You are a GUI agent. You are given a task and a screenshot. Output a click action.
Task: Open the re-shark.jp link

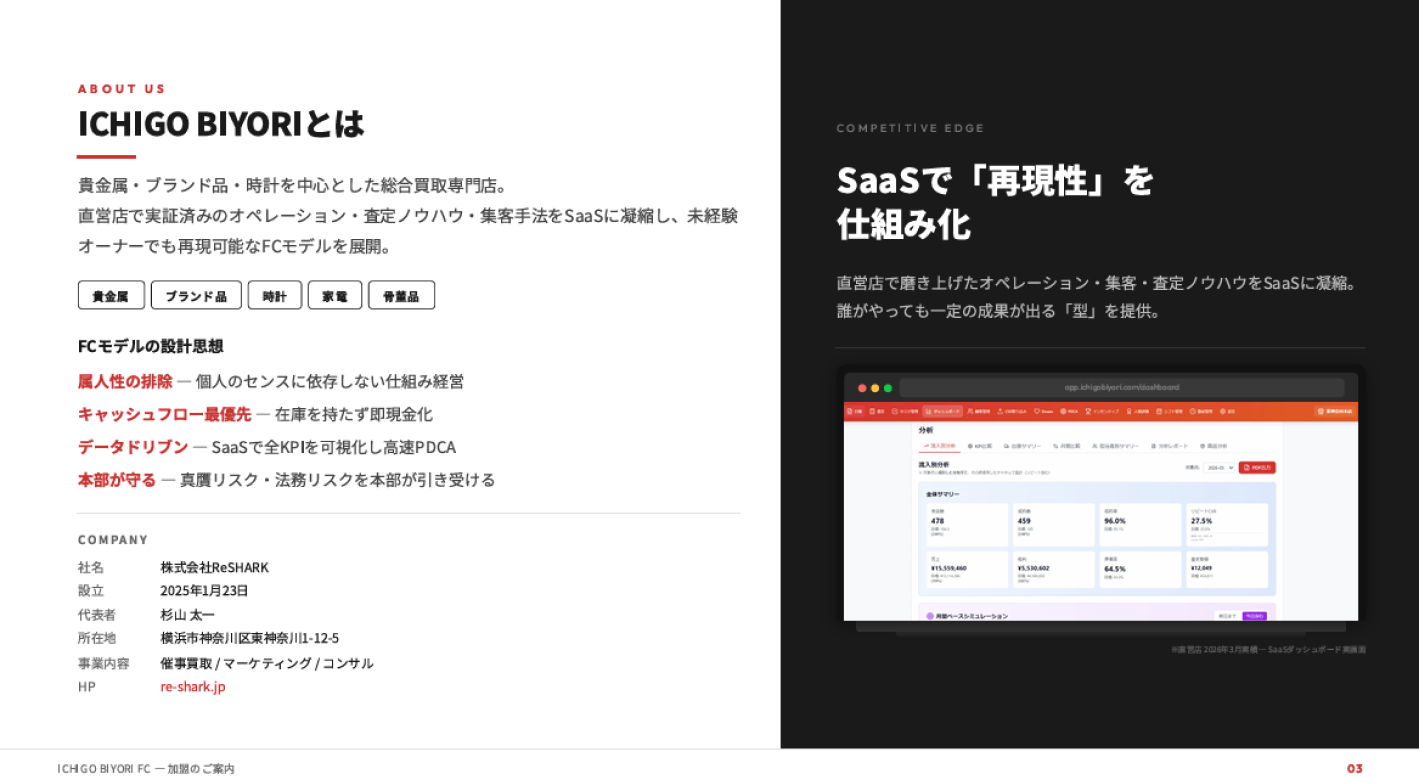(x=193, y=687)
